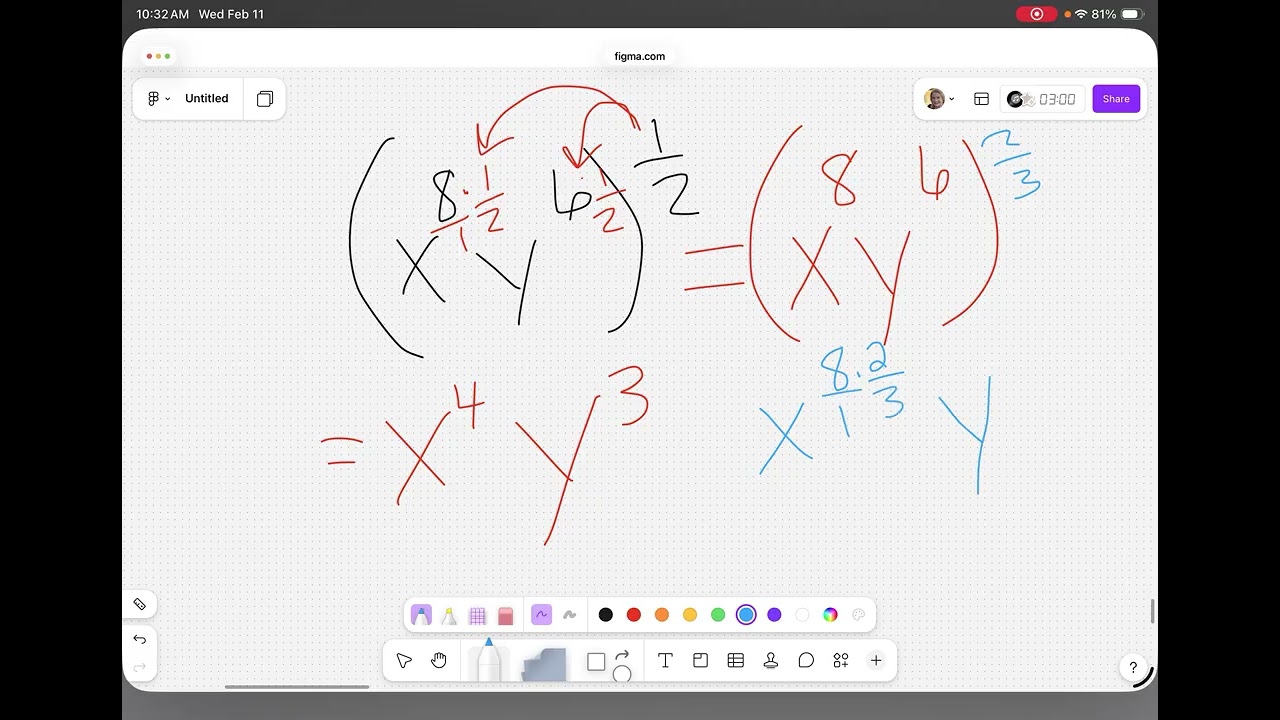Select the square shape tool
The image size is (1280, 720).
tap(596, 662)
